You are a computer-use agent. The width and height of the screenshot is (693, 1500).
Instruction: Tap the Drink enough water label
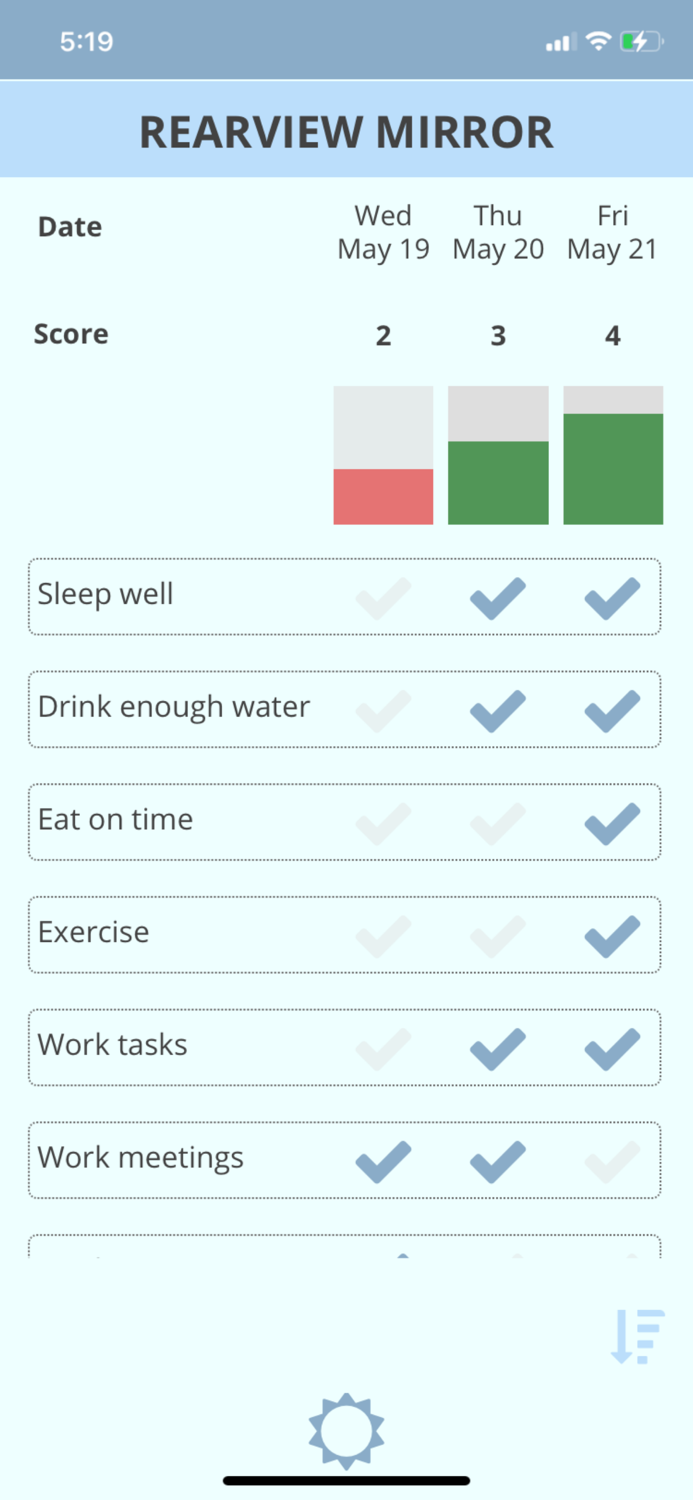[x=174, y=707]
